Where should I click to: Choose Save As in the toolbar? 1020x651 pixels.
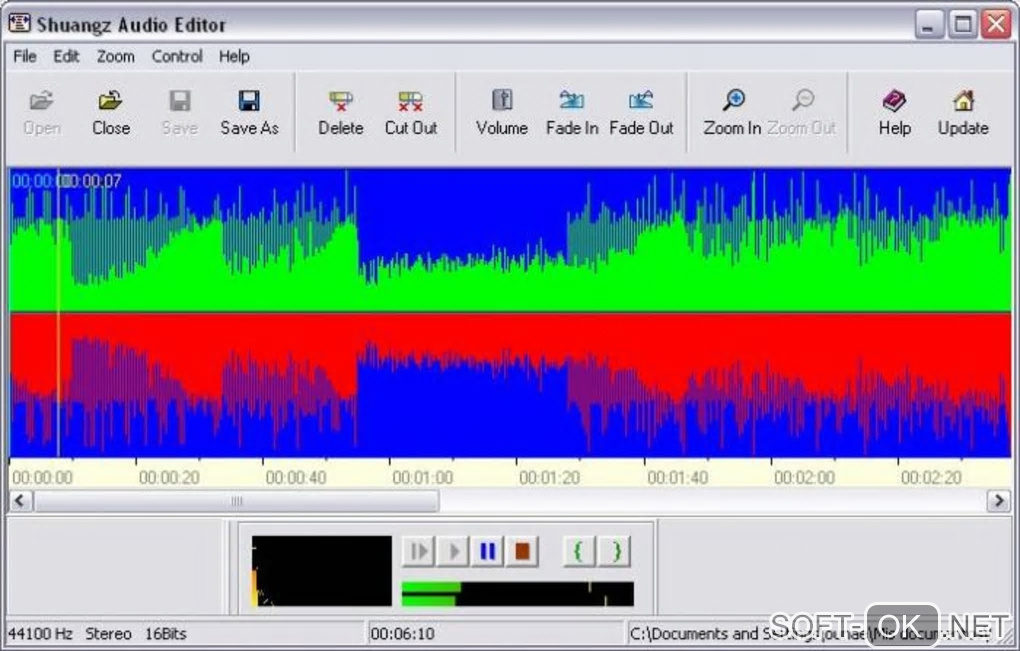pos(249,113)
